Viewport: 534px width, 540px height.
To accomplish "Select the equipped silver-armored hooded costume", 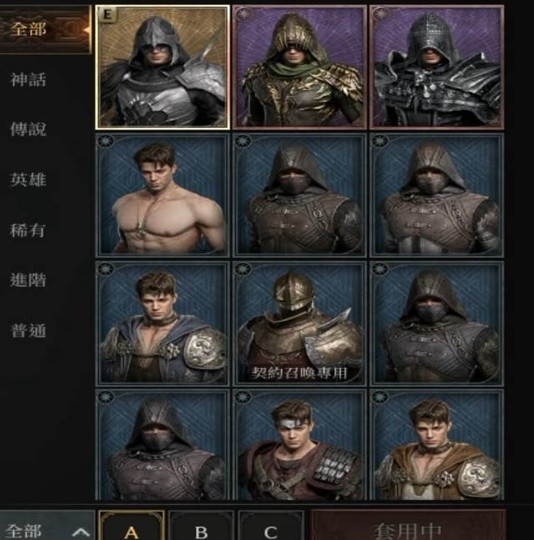I will tap(163, 67).
